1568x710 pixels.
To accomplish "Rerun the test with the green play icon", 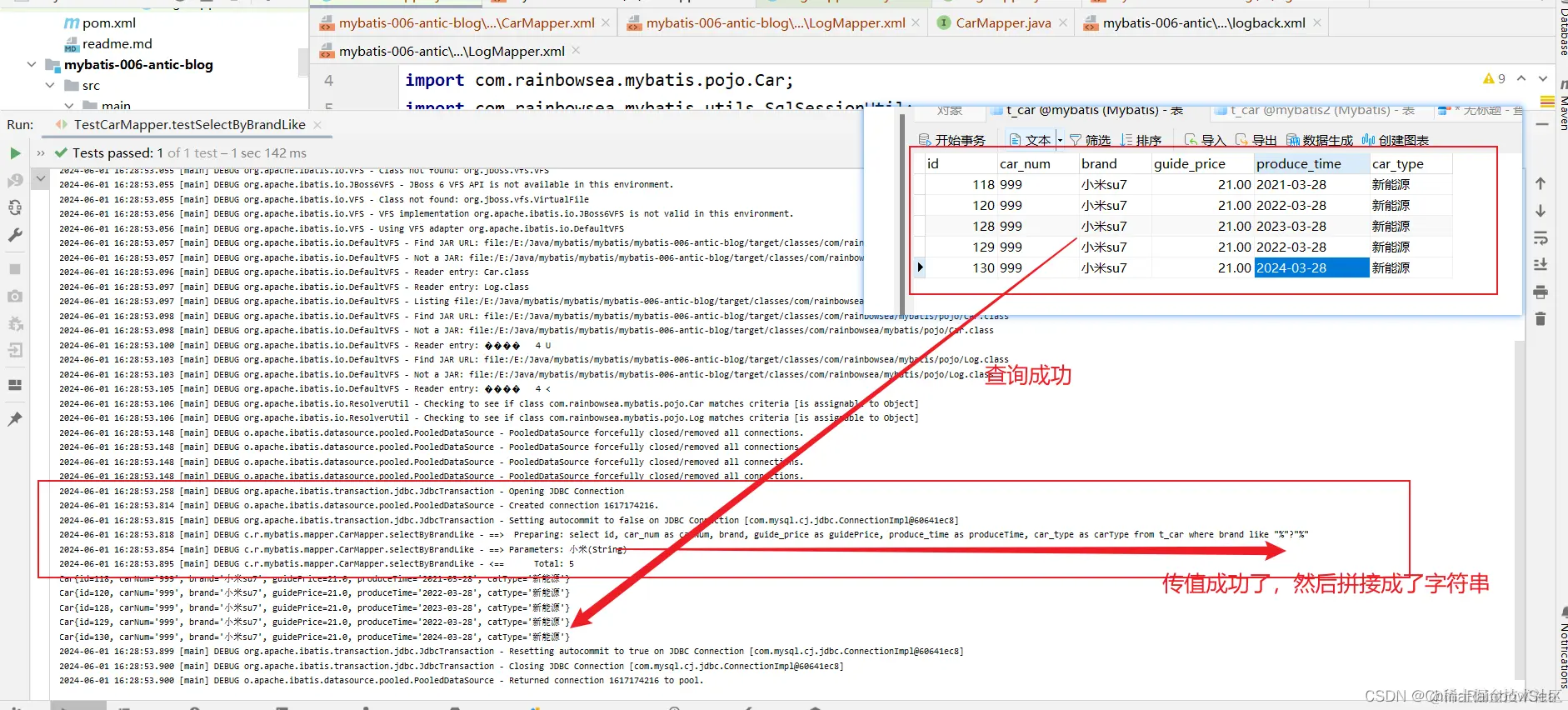I will point(15,153).
